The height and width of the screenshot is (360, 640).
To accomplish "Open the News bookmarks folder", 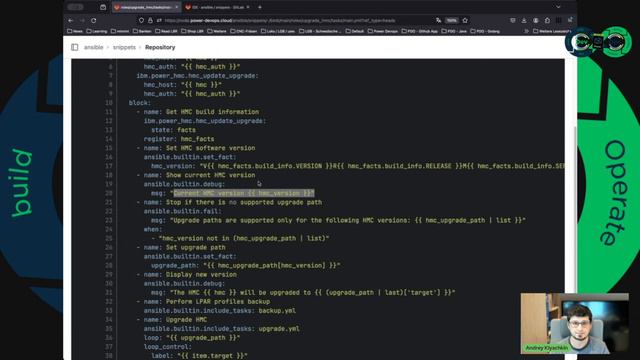I will coord(75,31).
